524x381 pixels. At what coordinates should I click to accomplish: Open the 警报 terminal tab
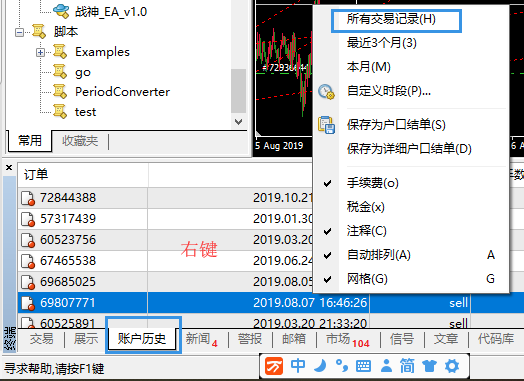[250, 339]
